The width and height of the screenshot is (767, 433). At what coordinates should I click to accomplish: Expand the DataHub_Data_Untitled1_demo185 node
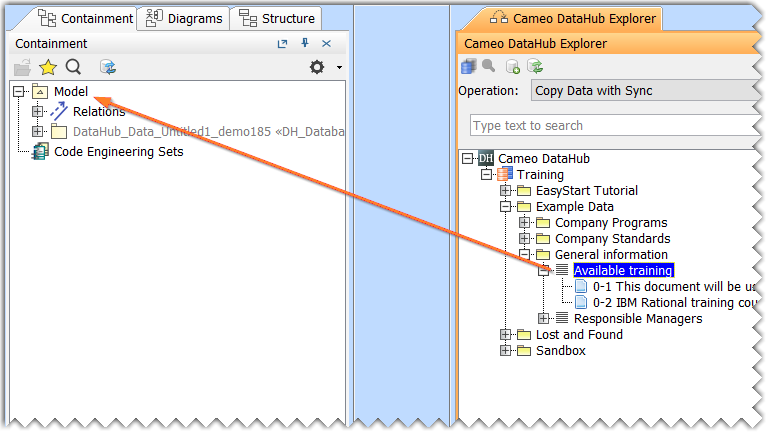37,132
